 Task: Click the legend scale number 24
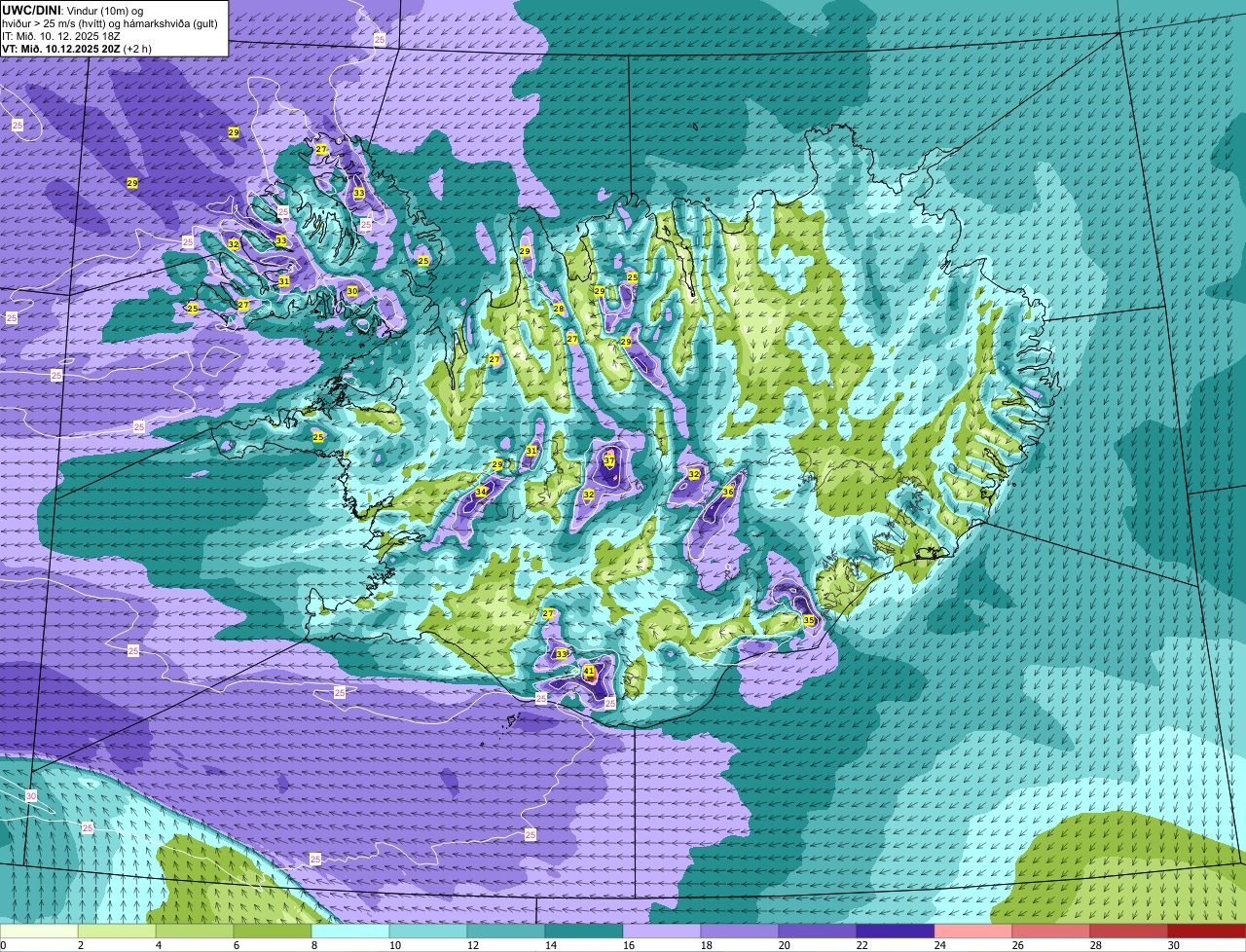(940, 945)
